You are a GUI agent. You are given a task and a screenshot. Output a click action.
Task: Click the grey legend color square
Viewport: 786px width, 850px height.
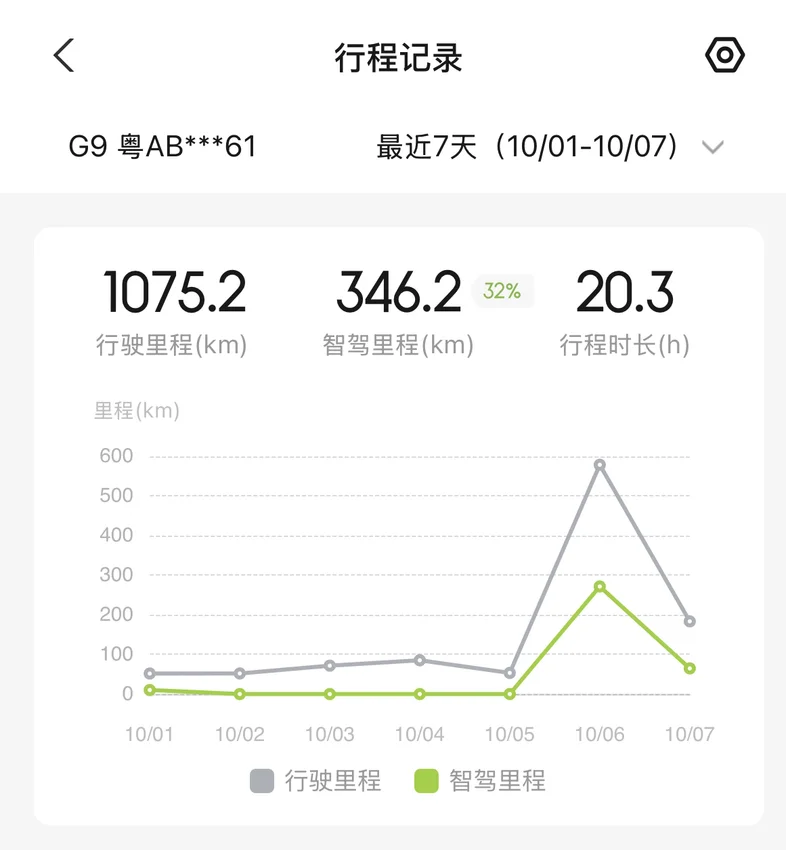coord(262,781)
